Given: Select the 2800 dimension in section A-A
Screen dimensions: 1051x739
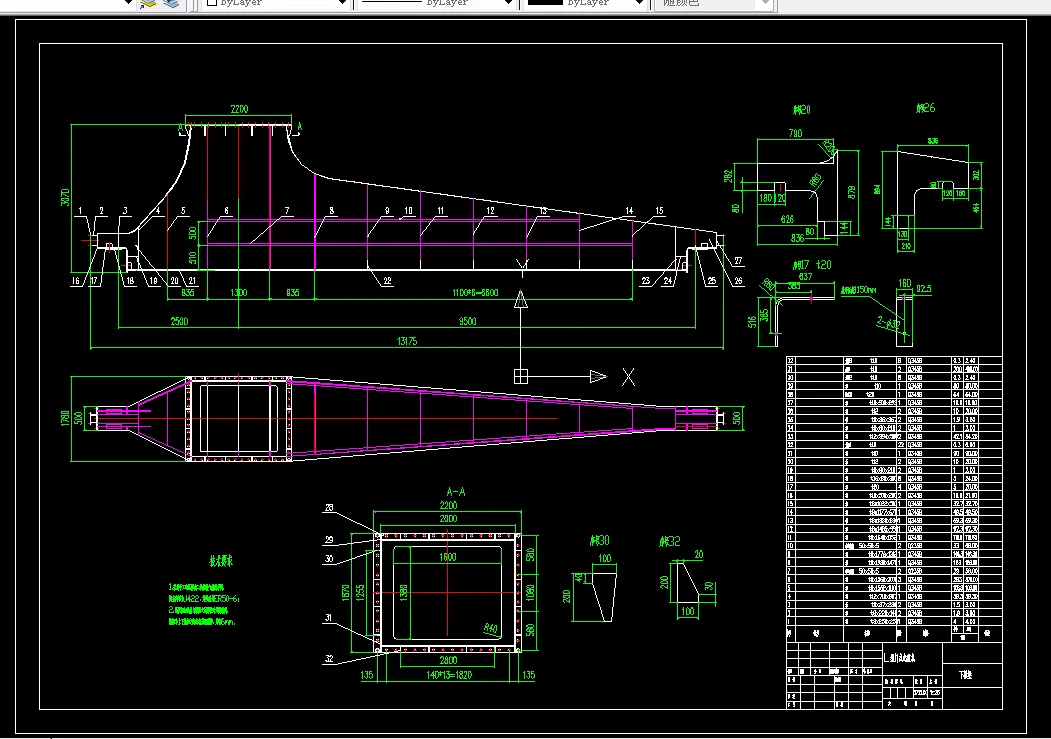Looking at the screenshot, I should click(448, 660).
